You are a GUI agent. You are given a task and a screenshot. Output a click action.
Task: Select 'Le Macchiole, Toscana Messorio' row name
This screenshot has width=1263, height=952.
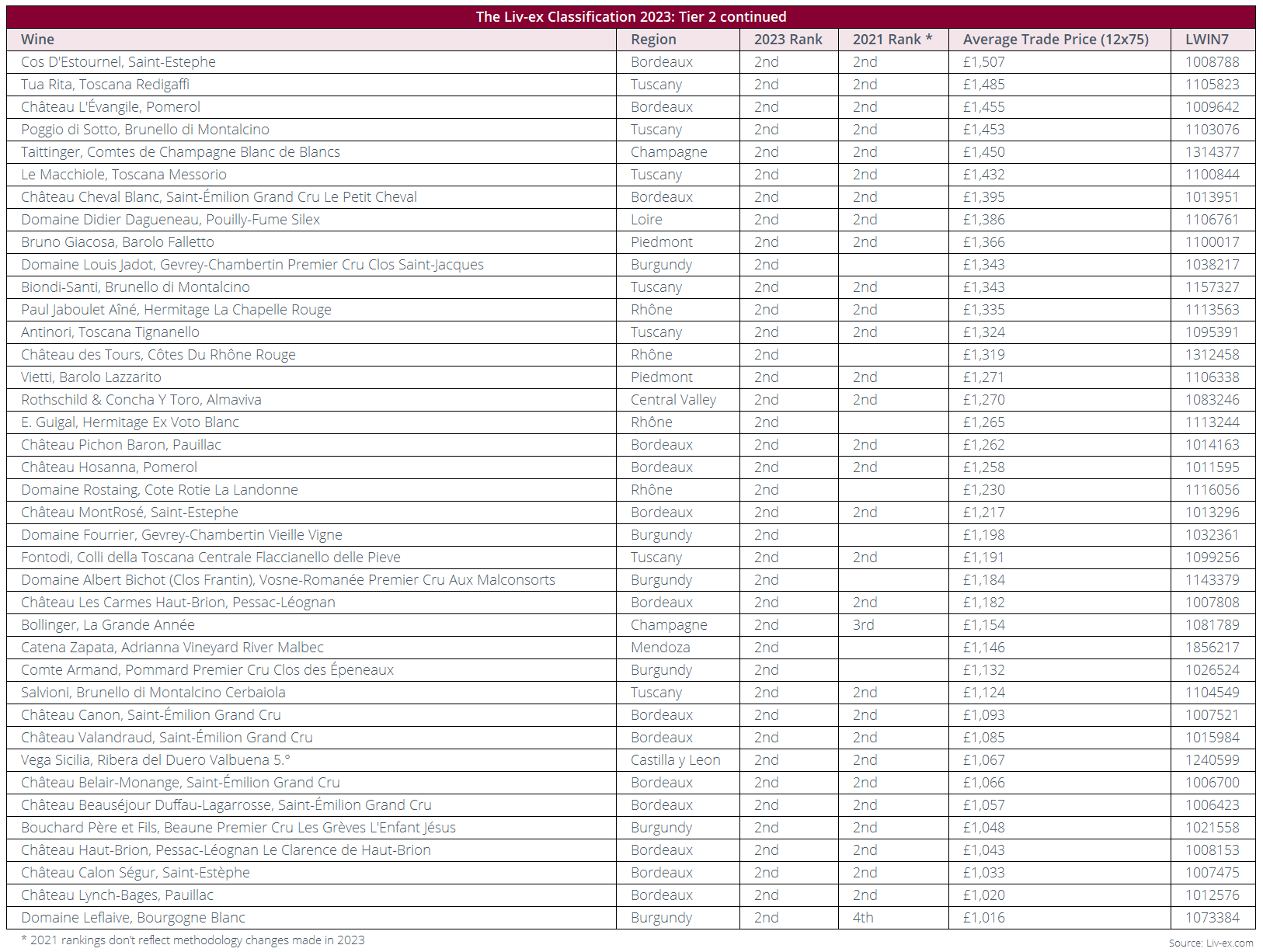click(x=124, y=175)
